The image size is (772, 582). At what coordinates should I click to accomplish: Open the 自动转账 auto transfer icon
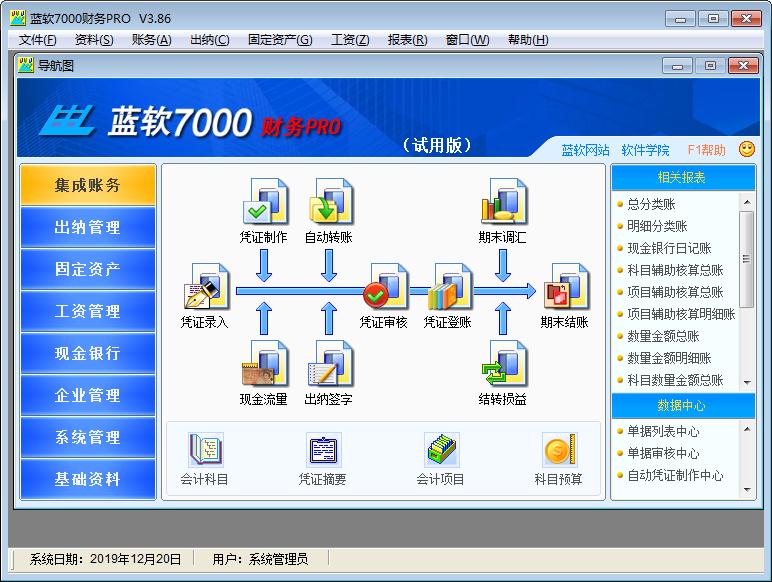coord(329,201)
